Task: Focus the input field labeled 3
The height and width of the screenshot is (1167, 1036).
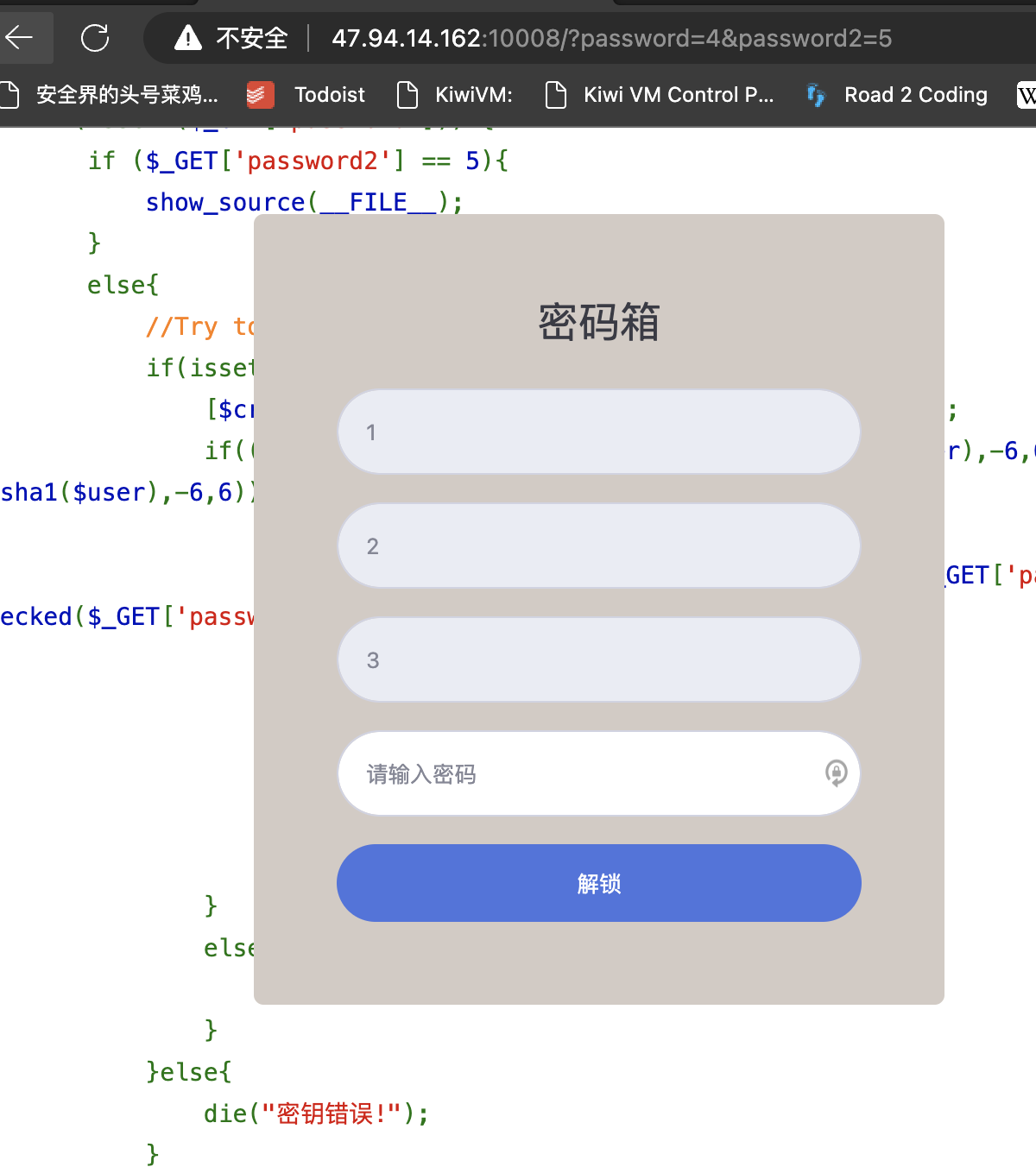Action: tap(598, 659)
